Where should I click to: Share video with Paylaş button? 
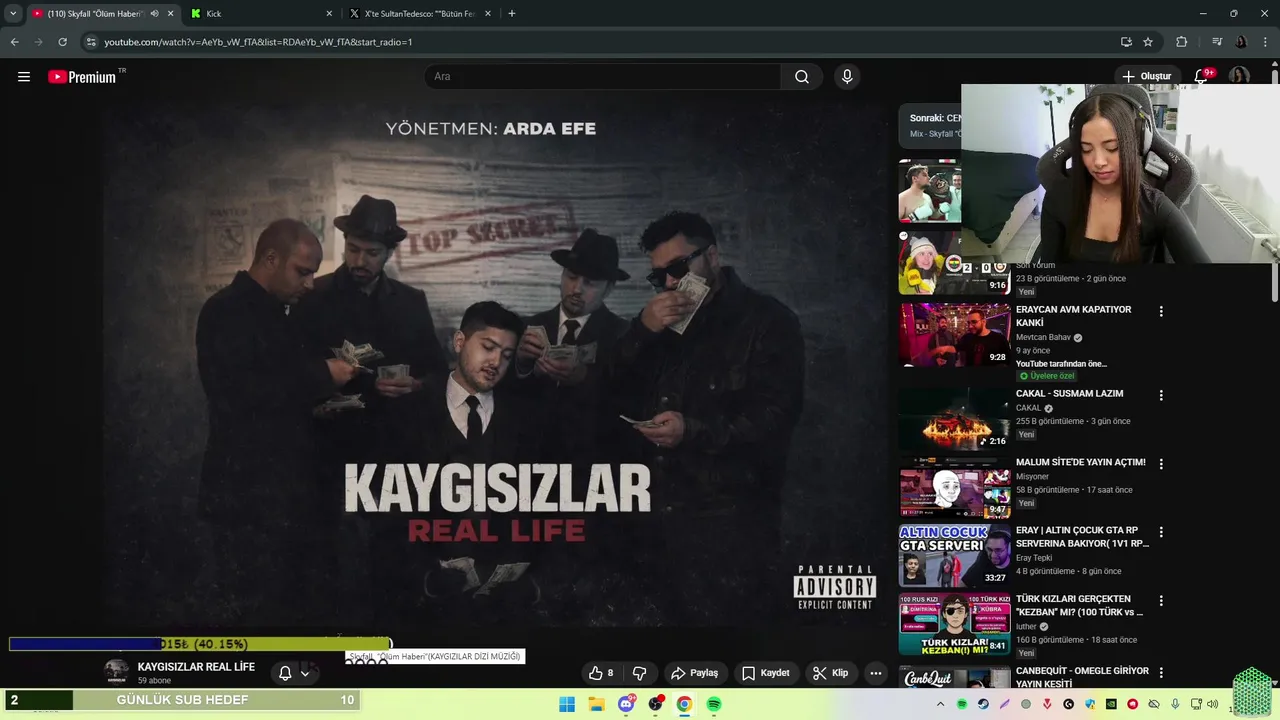[x=694, y=673]
